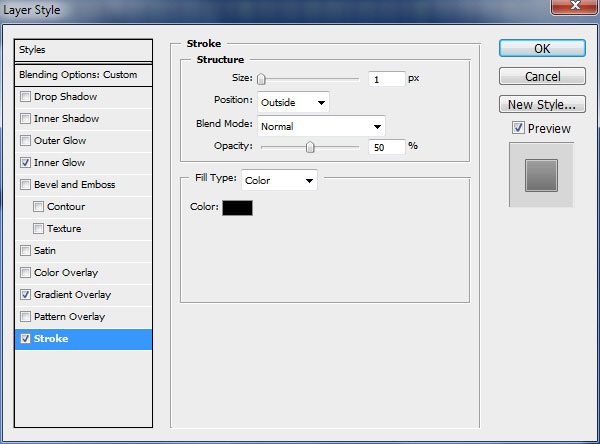
Task: Tick the Satin checkbox
Action: (x=25, y=251)
